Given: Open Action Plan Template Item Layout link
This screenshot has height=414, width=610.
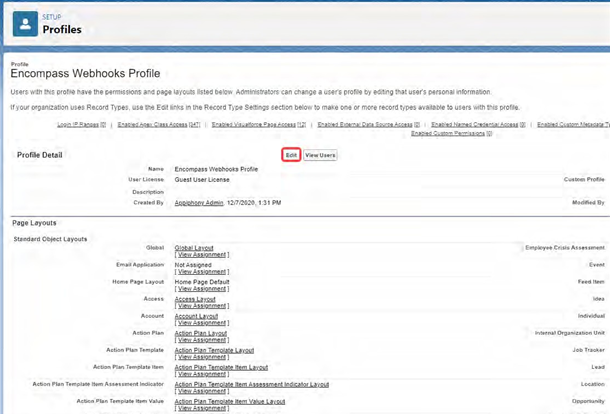Looking at the screenshot, I should 221,368.
